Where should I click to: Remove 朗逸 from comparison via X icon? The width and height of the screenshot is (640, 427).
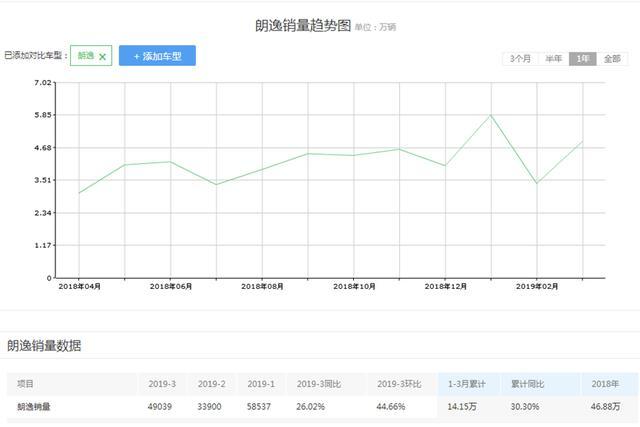[x=102, y=57]
